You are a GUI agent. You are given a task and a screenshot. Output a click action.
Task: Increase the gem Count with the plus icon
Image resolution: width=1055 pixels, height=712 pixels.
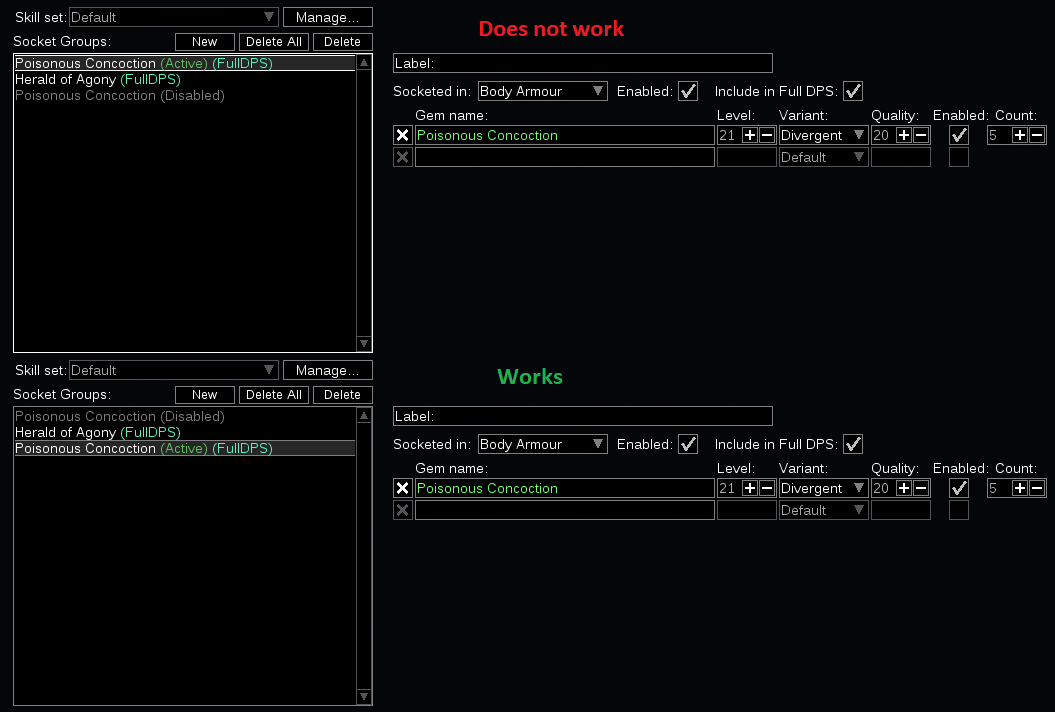[x=1019, y=135]
